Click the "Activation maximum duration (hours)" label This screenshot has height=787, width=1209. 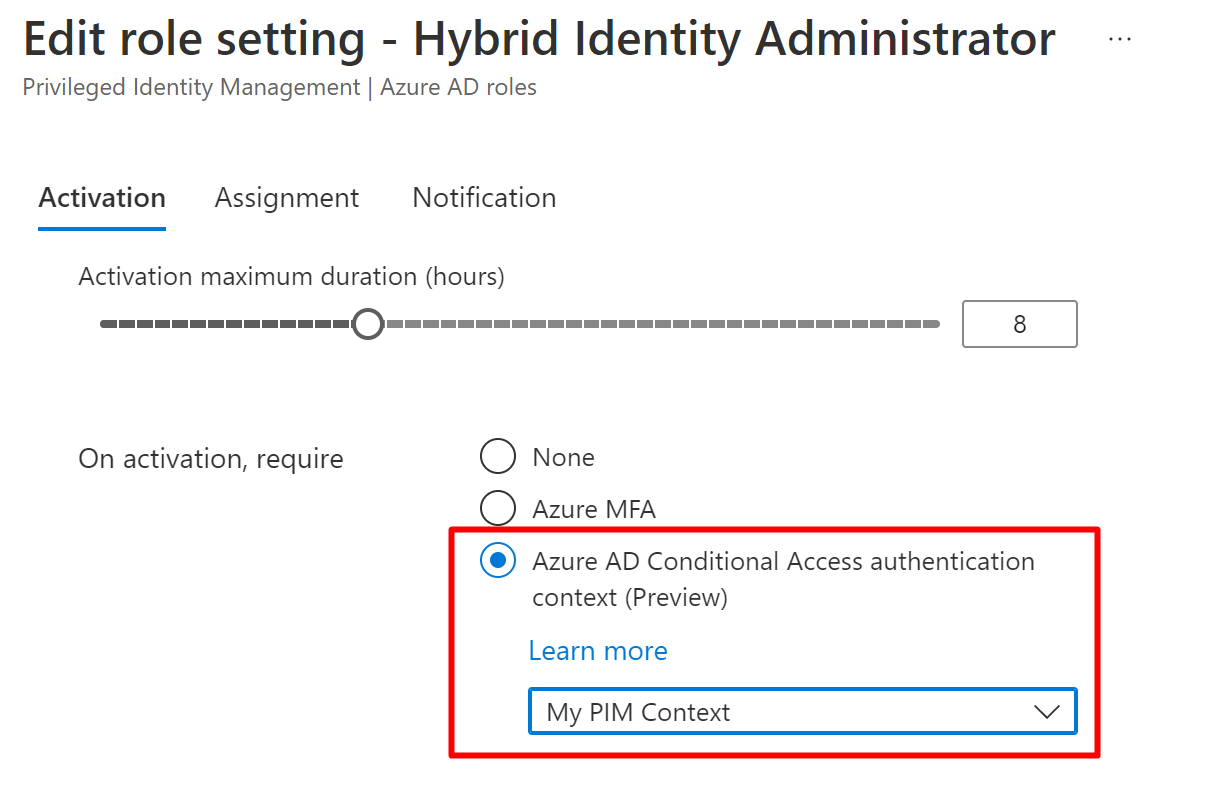pyautogui.click(x=291, y=277)
